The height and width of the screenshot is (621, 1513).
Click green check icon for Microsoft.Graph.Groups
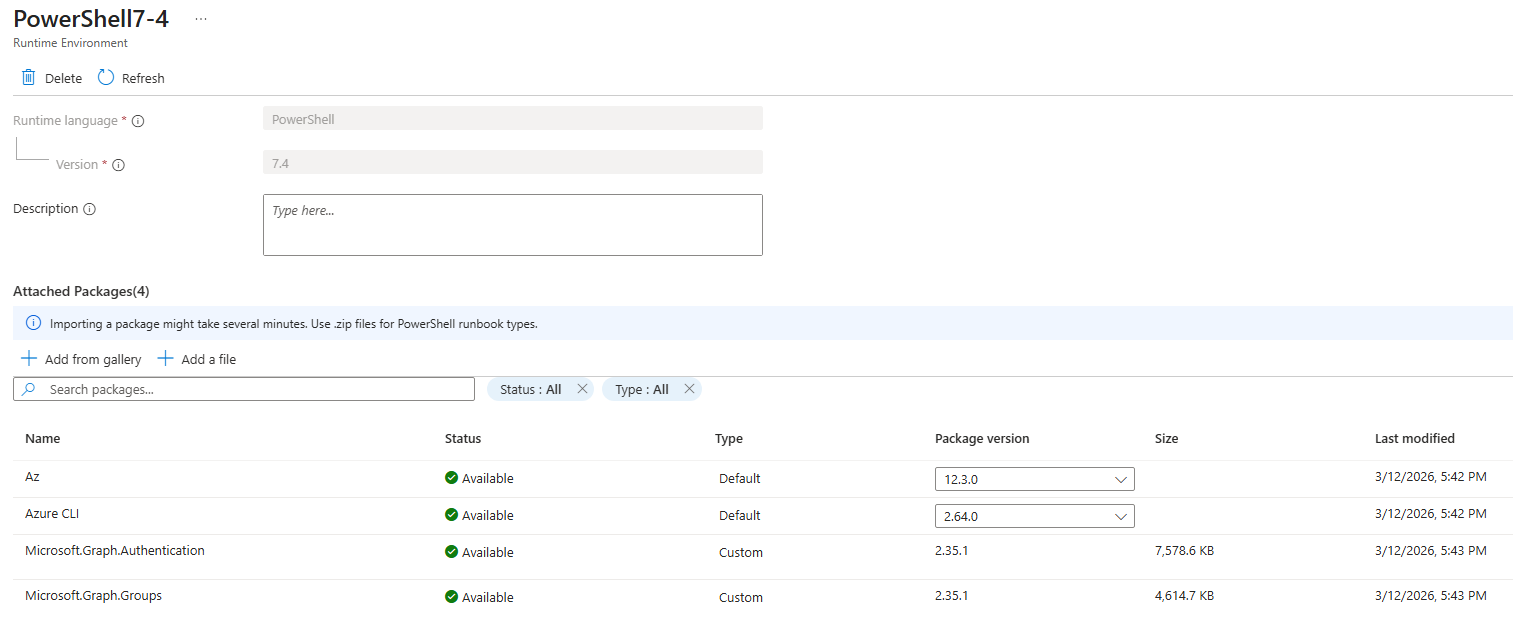[x=452, y=597]
